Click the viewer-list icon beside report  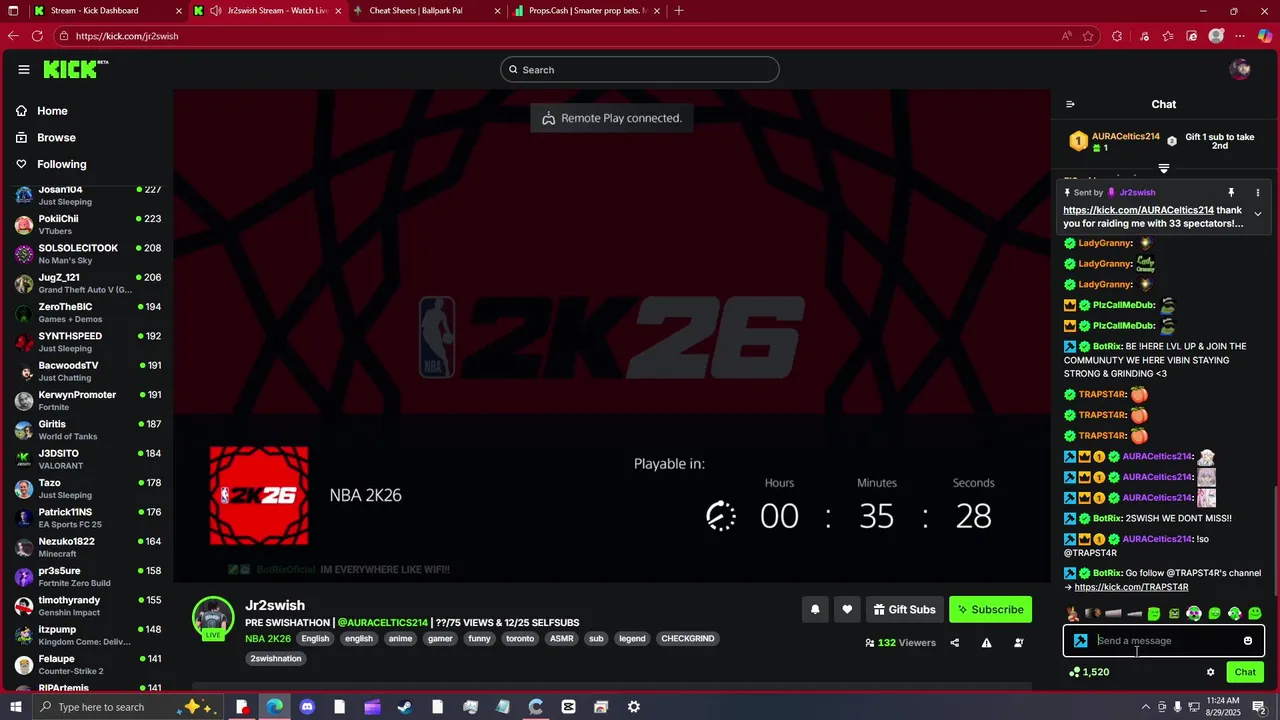(x=1019, y=643)
